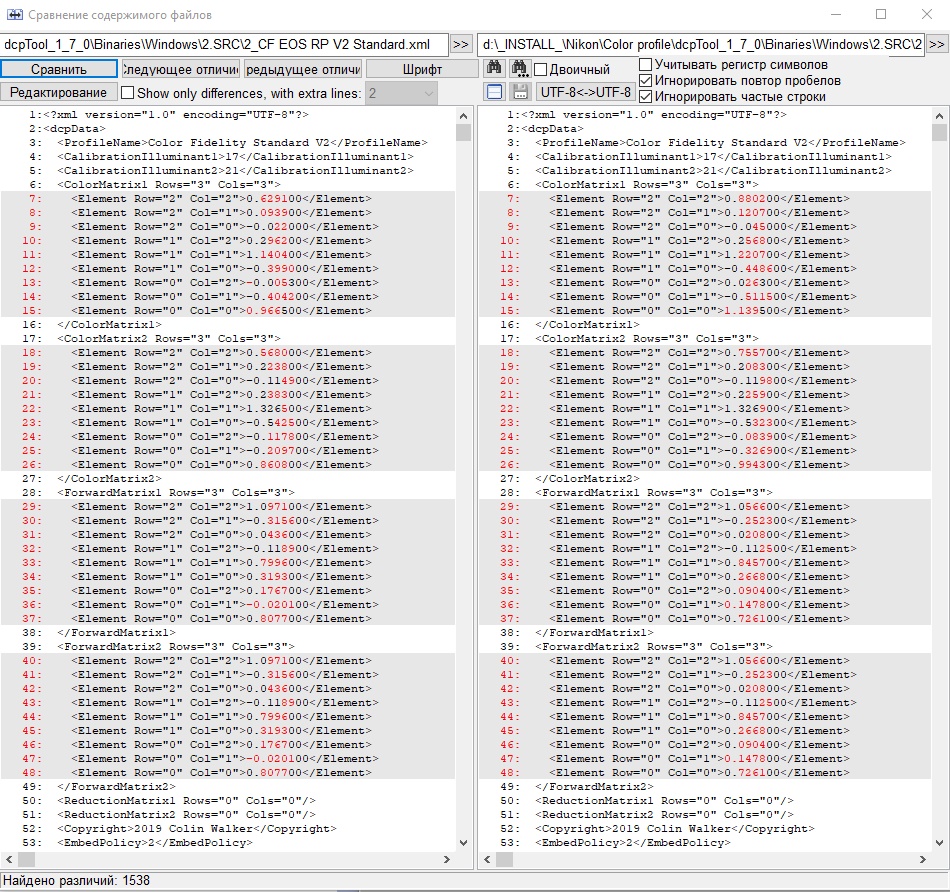Browse for right file with >> button
The image size is (950, 892).
tap(936, 45)
